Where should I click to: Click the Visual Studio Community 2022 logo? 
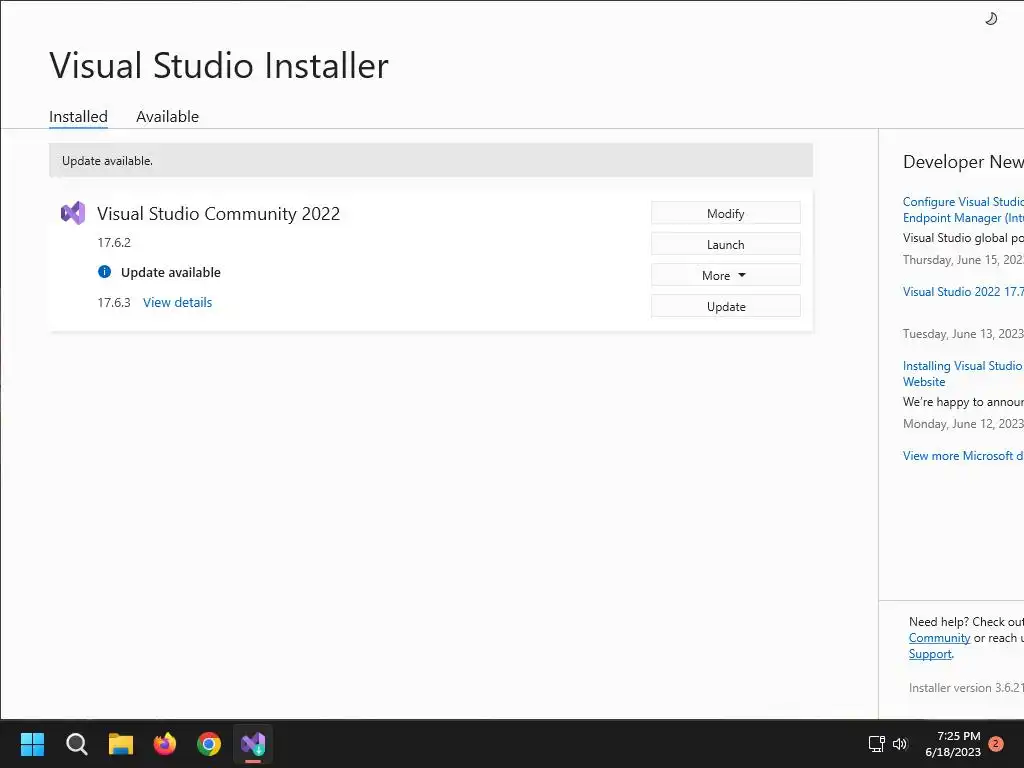pyautogui.click(x=73, y=213)
